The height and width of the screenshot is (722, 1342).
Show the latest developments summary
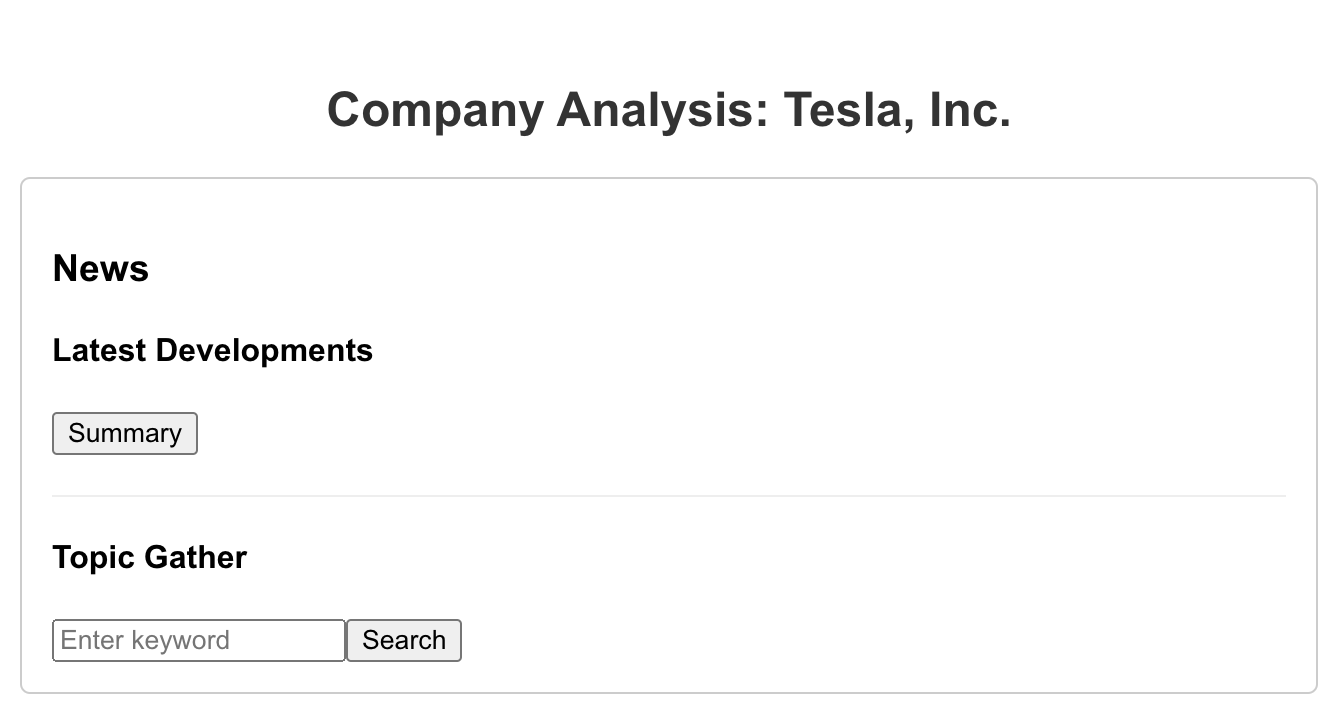pyautogui.click(x=125, y=433)
